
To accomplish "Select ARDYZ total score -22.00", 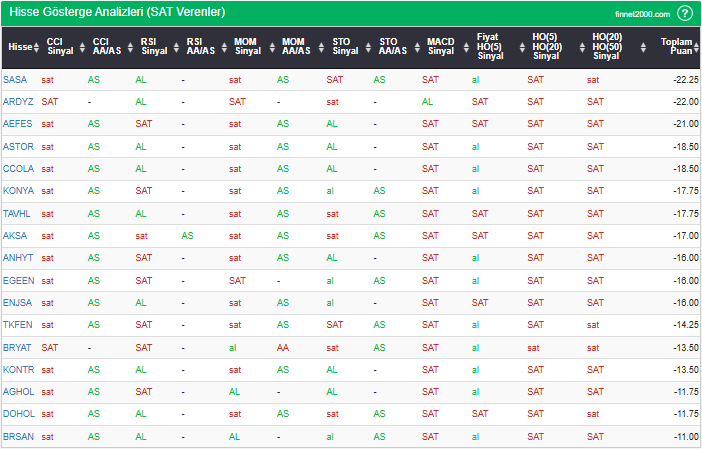I will [685, 102].
